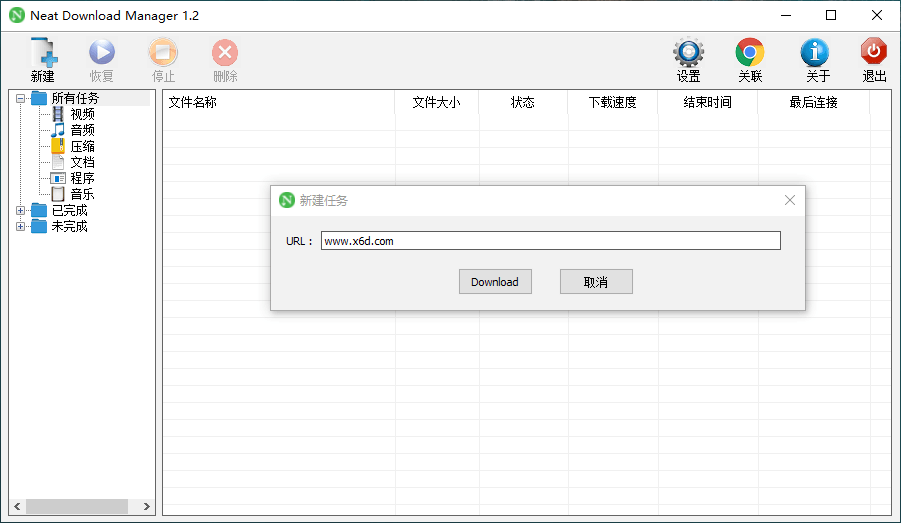This screenshot has height=523, width=901.
Task: Click into the URL input field
Action: click(x=550, y=241)
